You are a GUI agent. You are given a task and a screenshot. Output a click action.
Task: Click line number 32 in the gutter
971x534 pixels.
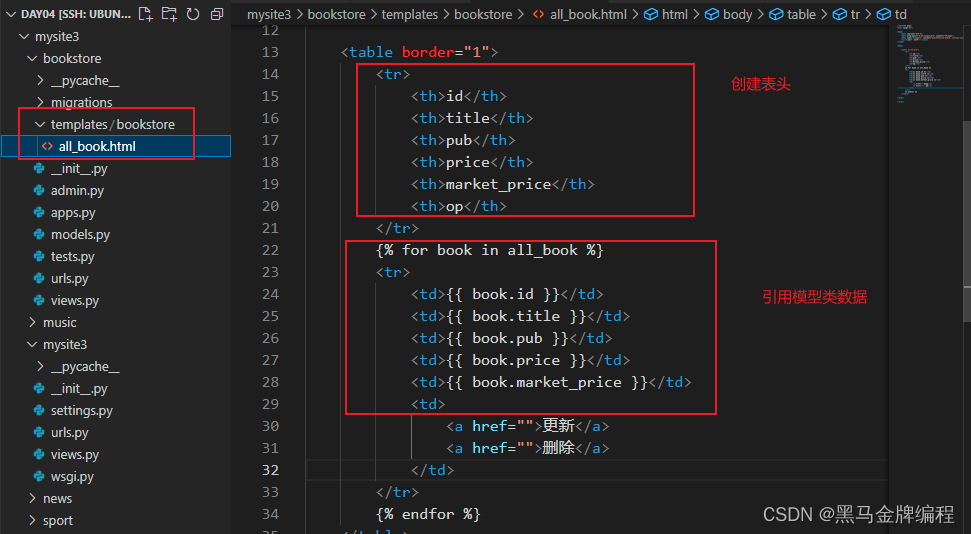coord(270,470)
